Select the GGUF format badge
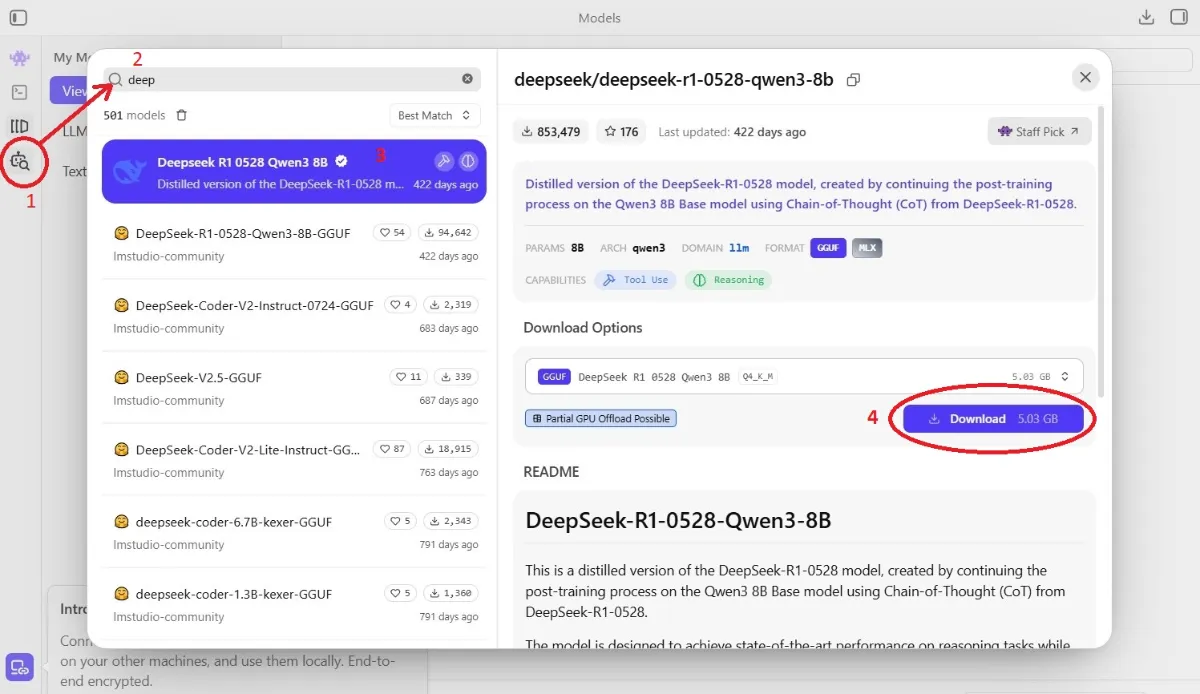1200x694 pixels. point(828,248)
